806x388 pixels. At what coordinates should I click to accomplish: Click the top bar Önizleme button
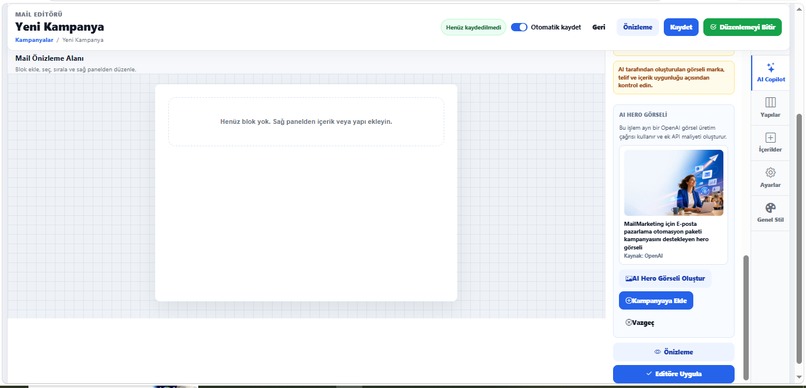point(637,27)
